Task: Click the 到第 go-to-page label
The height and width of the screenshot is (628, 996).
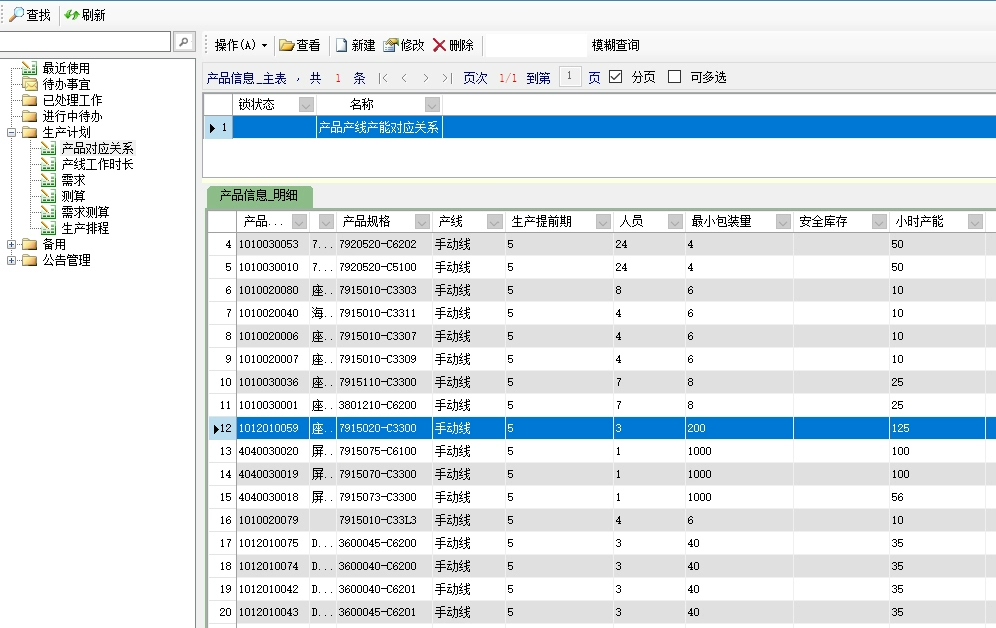Action: [x=538, y=77]
